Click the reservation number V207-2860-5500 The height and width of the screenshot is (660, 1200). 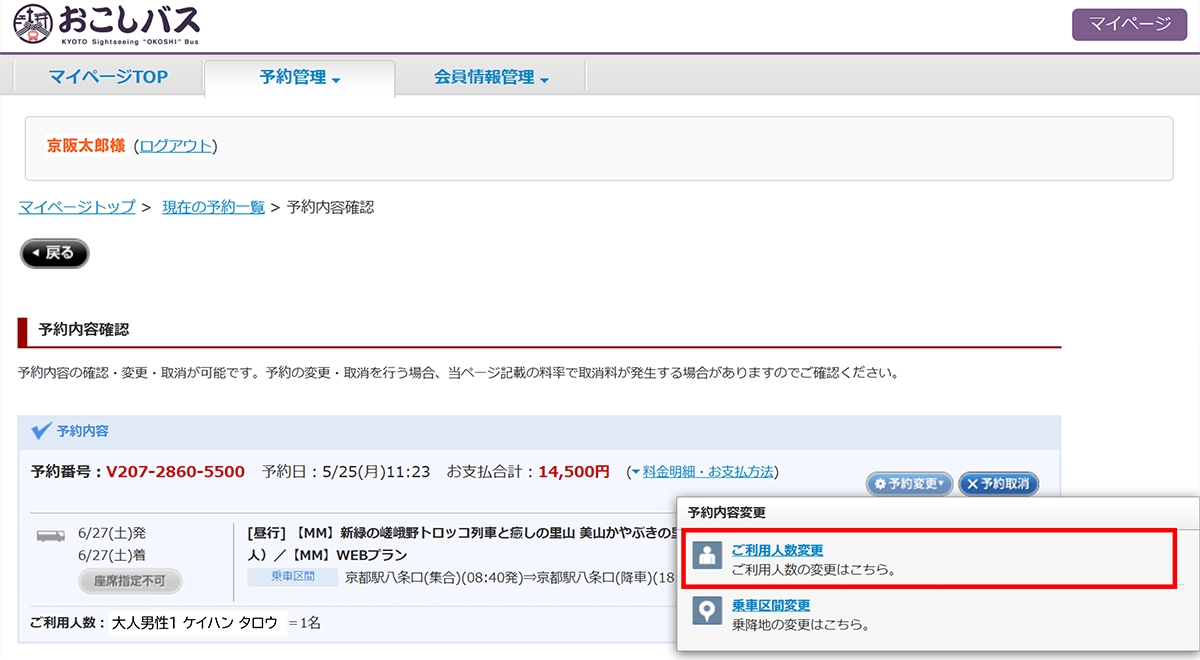click(x=175, y=471)
